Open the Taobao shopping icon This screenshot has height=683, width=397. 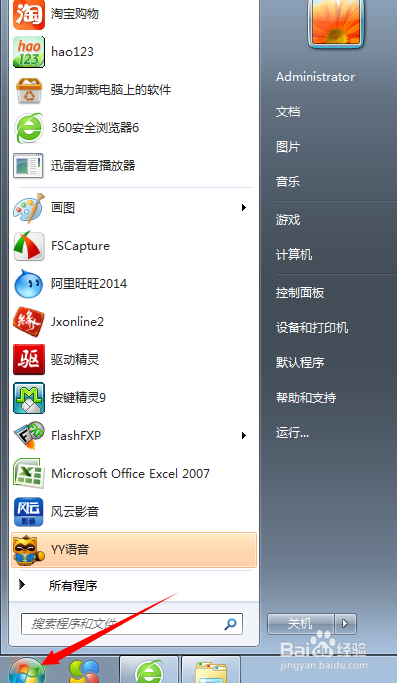coord(29,14)
